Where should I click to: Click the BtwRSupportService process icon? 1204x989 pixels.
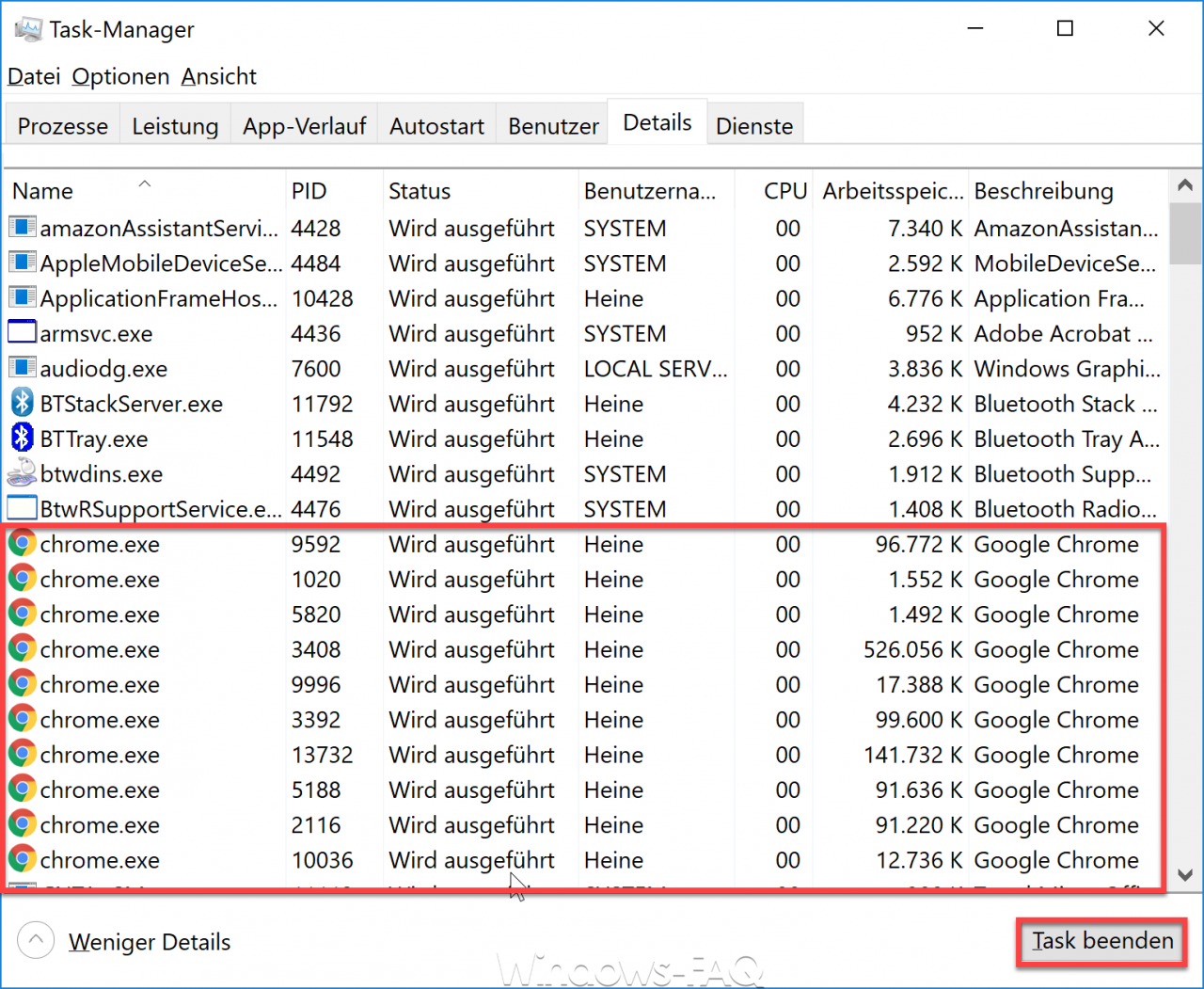pos(23,508)
